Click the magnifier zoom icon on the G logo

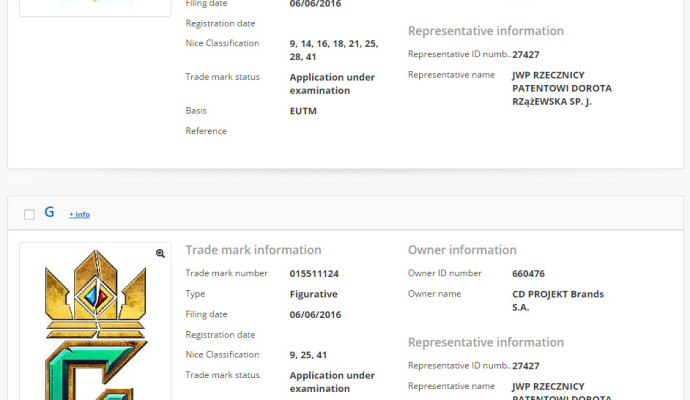[x=160, y=254]
